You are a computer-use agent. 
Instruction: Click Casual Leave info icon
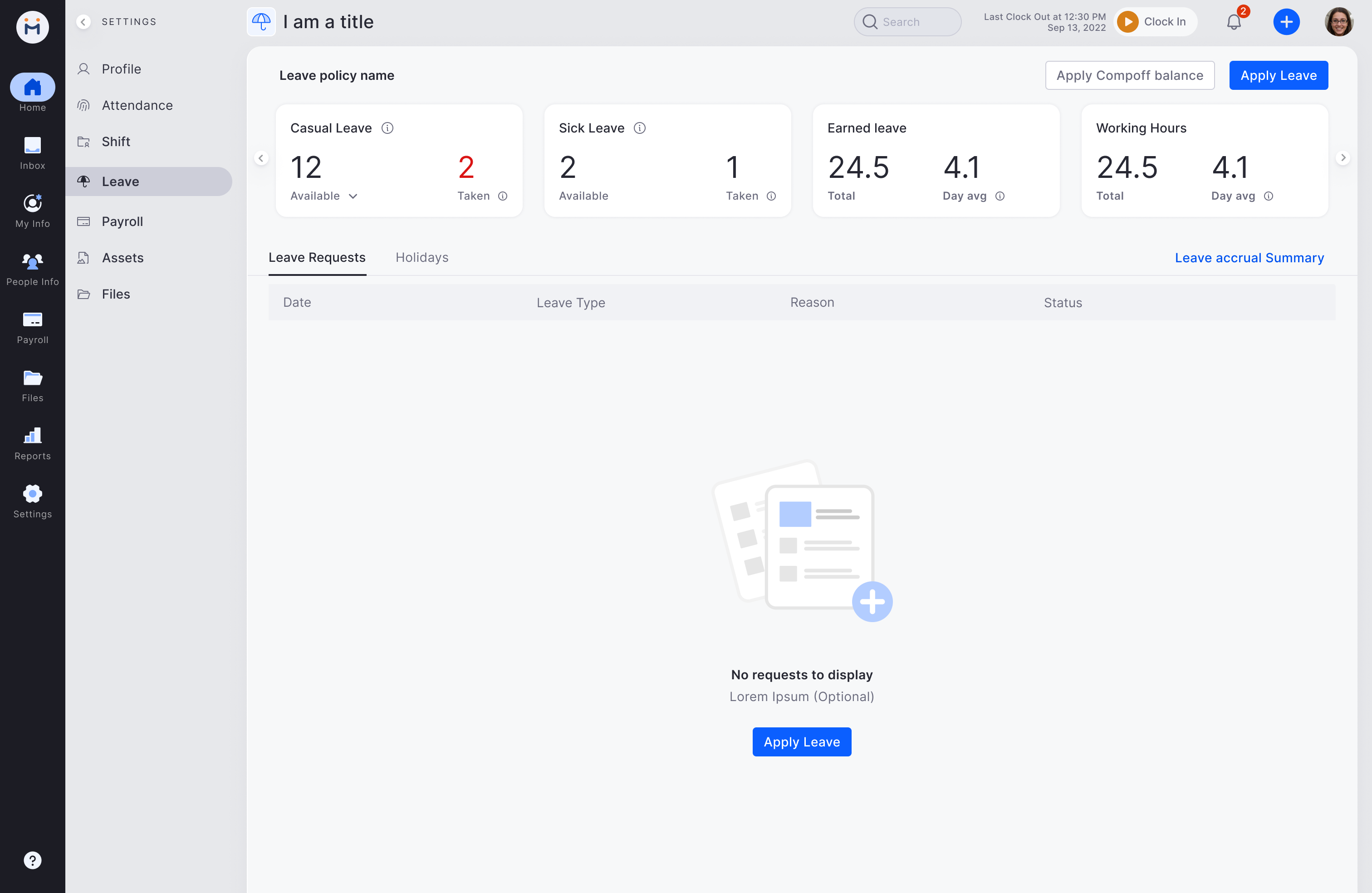(387, 128)
